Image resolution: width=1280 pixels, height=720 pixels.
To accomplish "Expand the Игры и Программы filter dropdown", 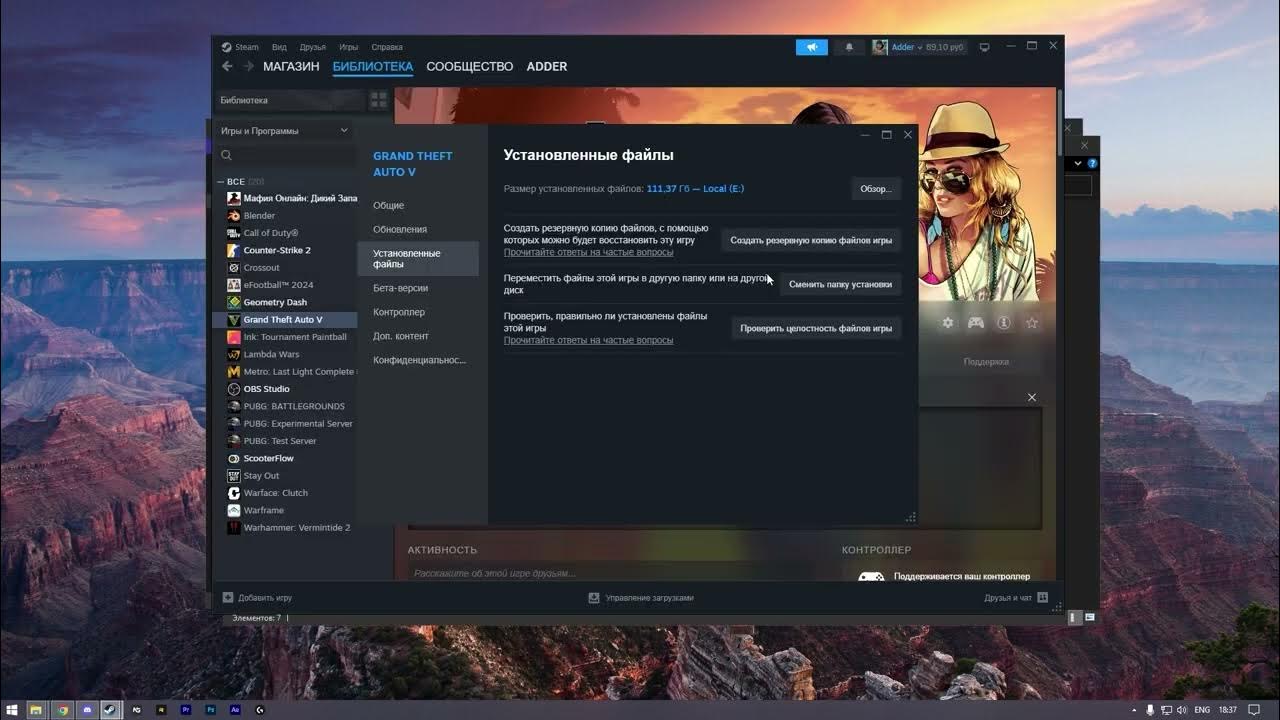I will (x=285, y=130).
